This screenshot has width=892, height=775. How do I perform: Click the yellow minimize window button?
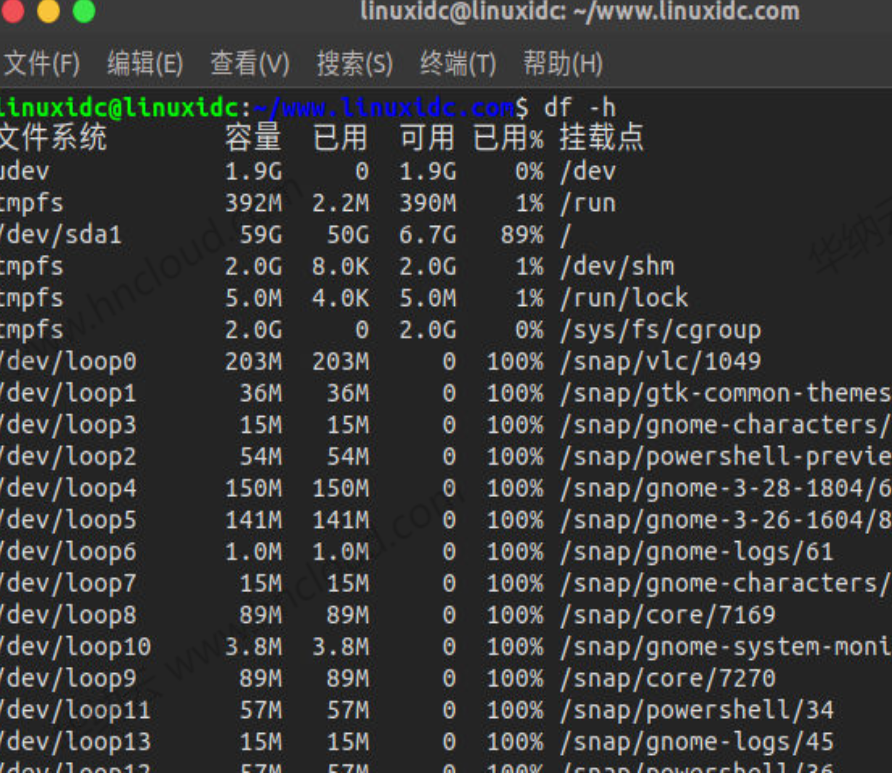tap(46, 14)
